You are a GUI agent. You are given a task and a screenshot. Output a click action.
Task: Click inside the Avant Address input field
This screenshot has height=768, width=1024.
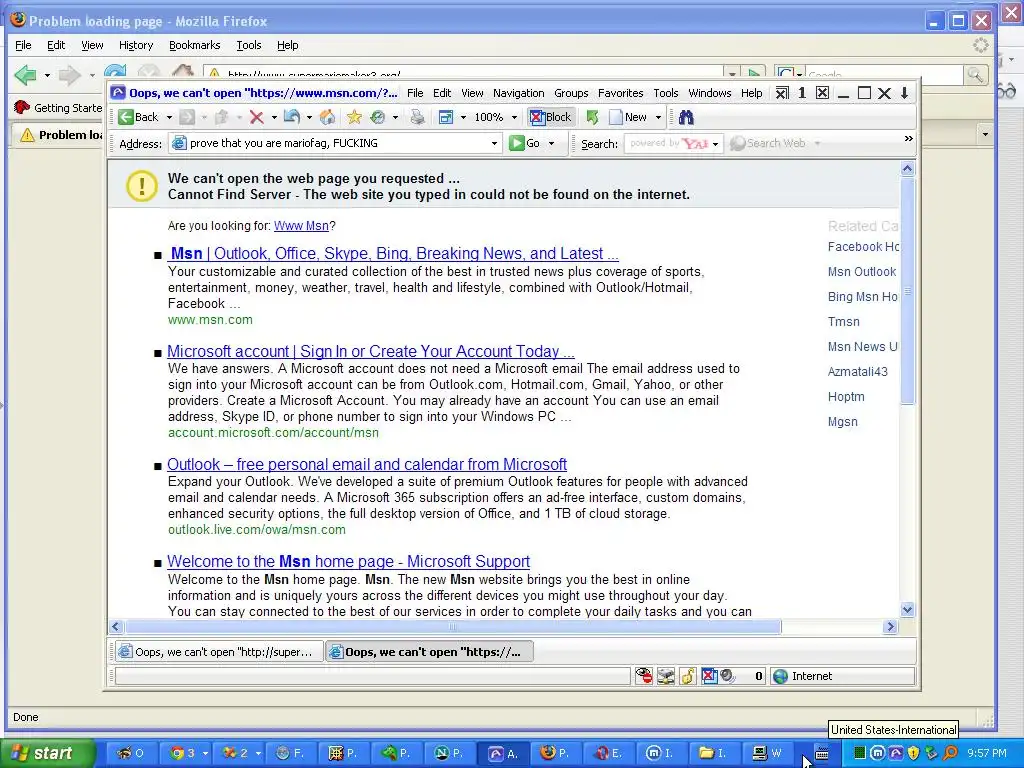(337, 143)
